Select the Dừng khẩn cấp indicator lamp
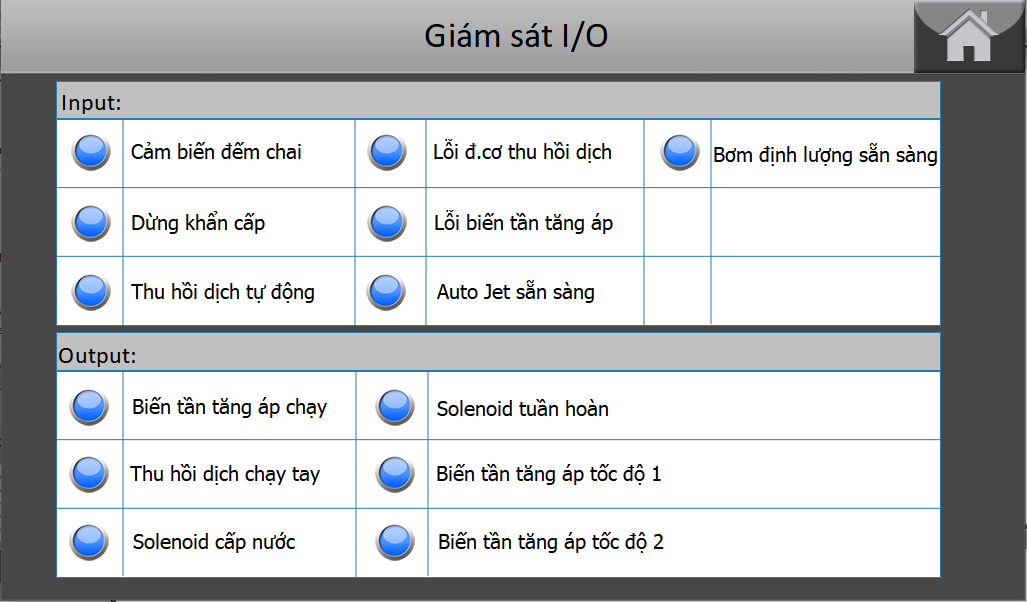 point(91,223)
